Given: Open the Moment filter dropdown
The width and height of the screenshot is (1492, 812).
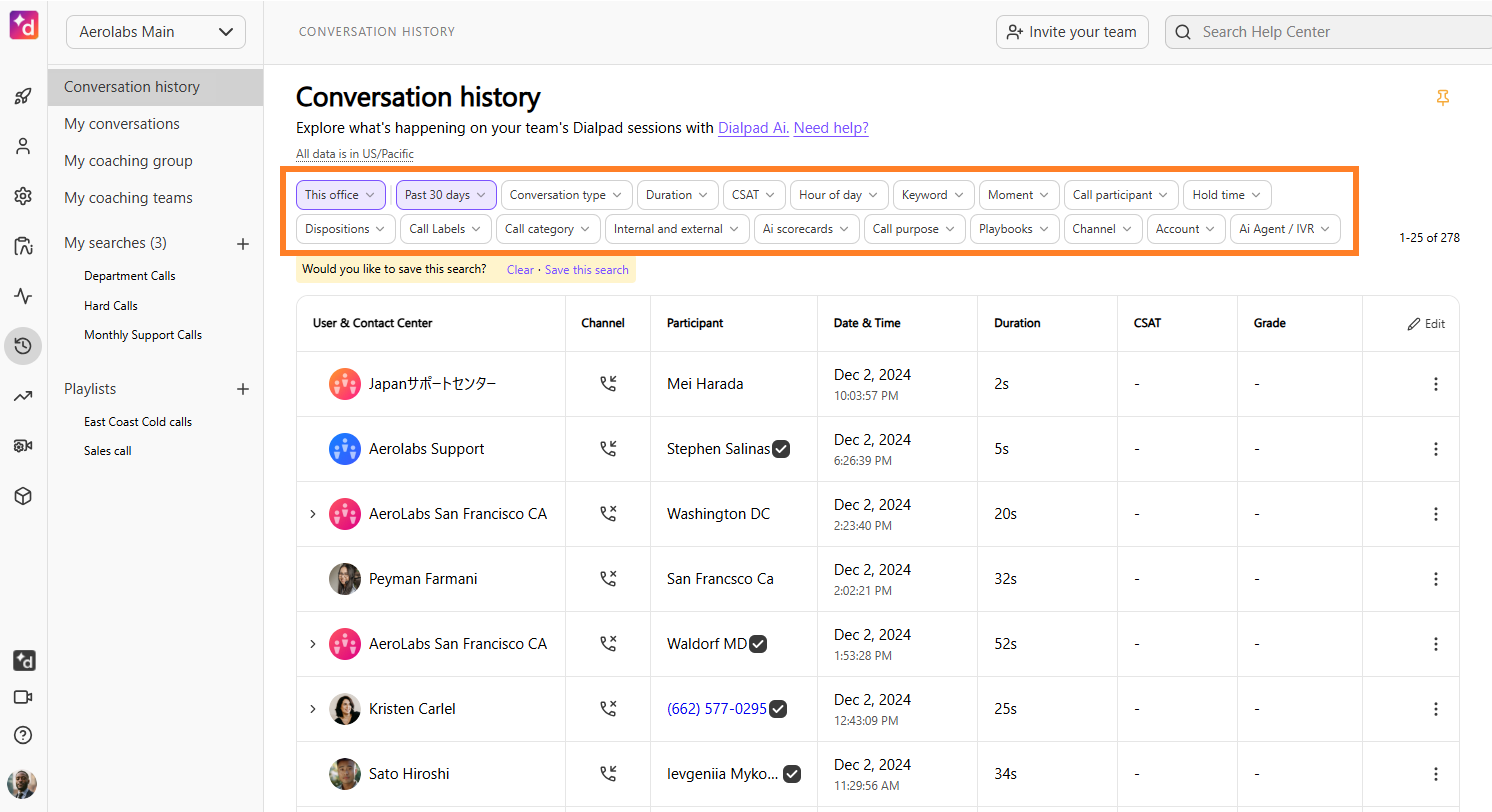Looking at the screenshot, I should click(1019, 195).
